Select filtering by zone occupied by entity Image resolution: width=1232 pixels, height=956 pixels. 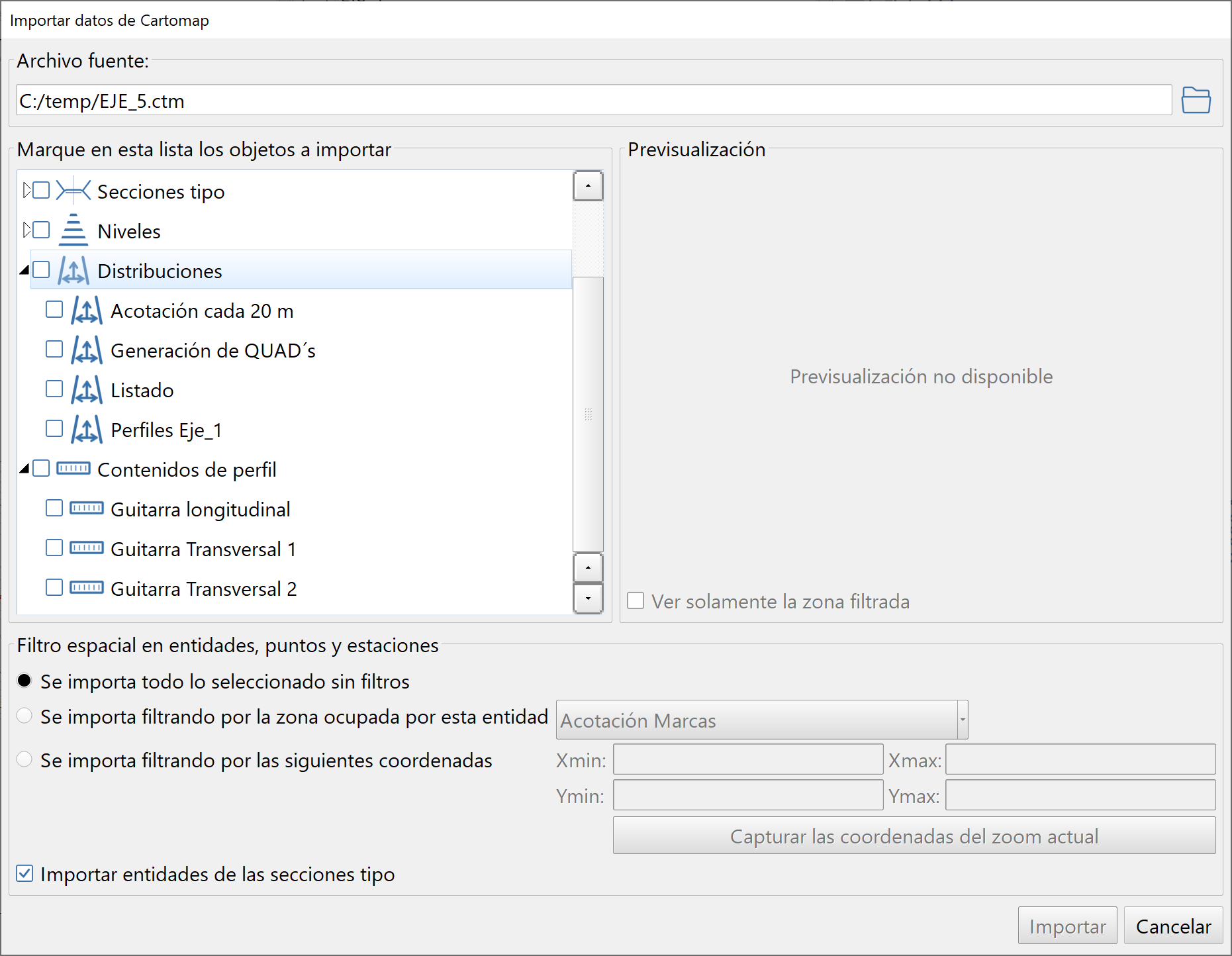[x=24, y=716]
